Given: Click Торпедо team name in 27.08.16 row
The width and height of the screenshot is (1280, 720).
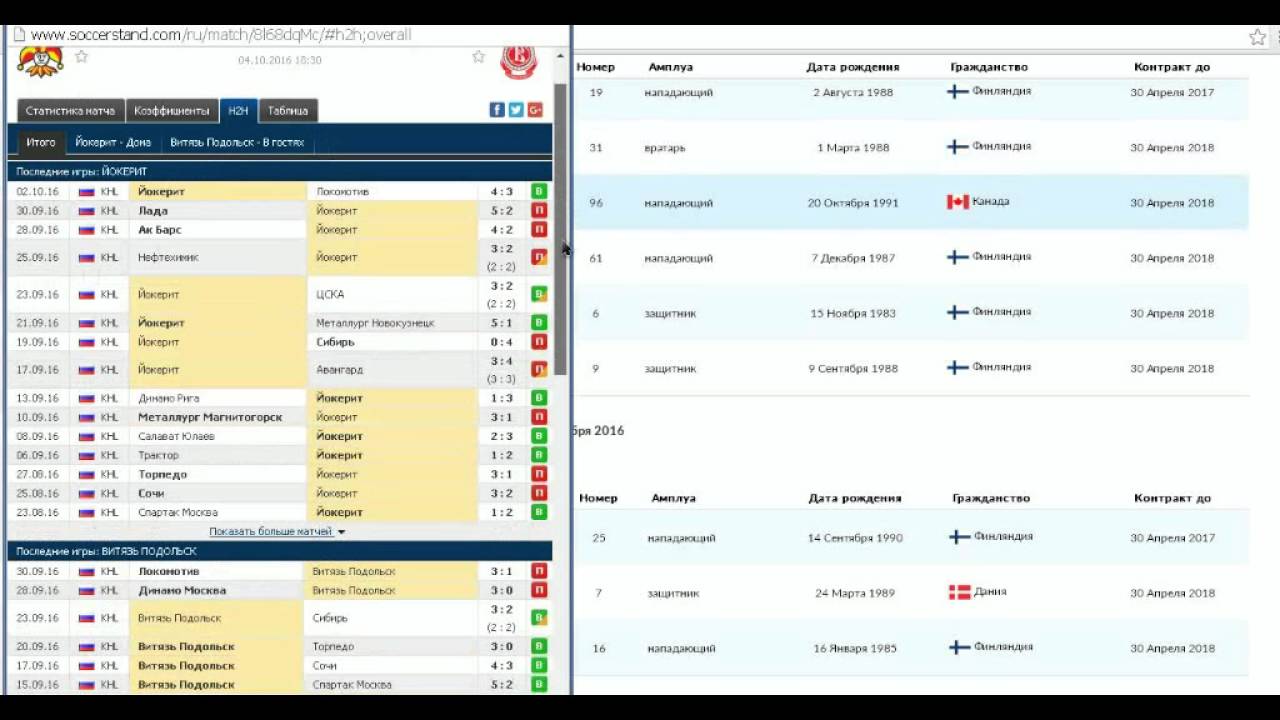Looking at the screenshot, I should [x=162, y=474].
